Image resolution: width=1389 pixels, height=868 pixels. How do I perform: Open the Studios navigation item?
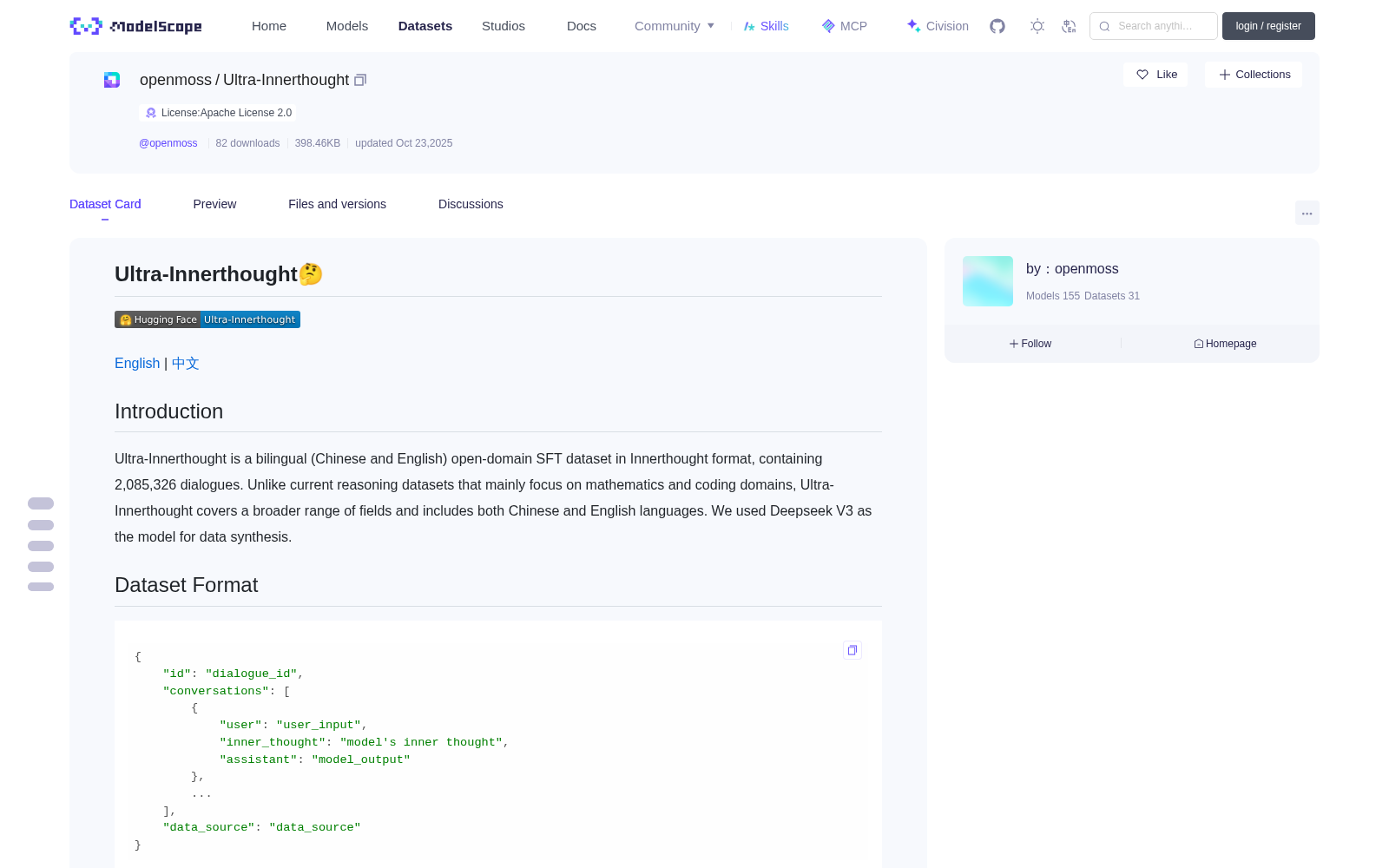click(x=504, y=26)
